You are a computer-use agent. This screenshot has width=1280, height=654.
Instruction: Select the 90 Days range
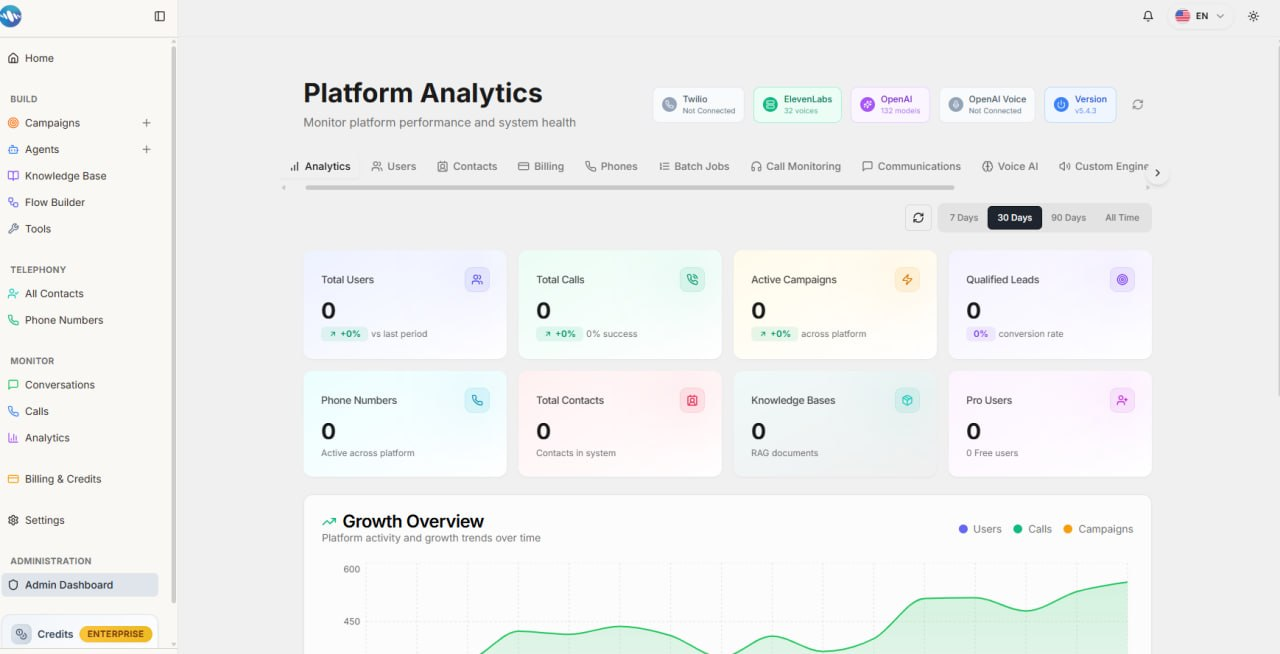click(1068, 217)
